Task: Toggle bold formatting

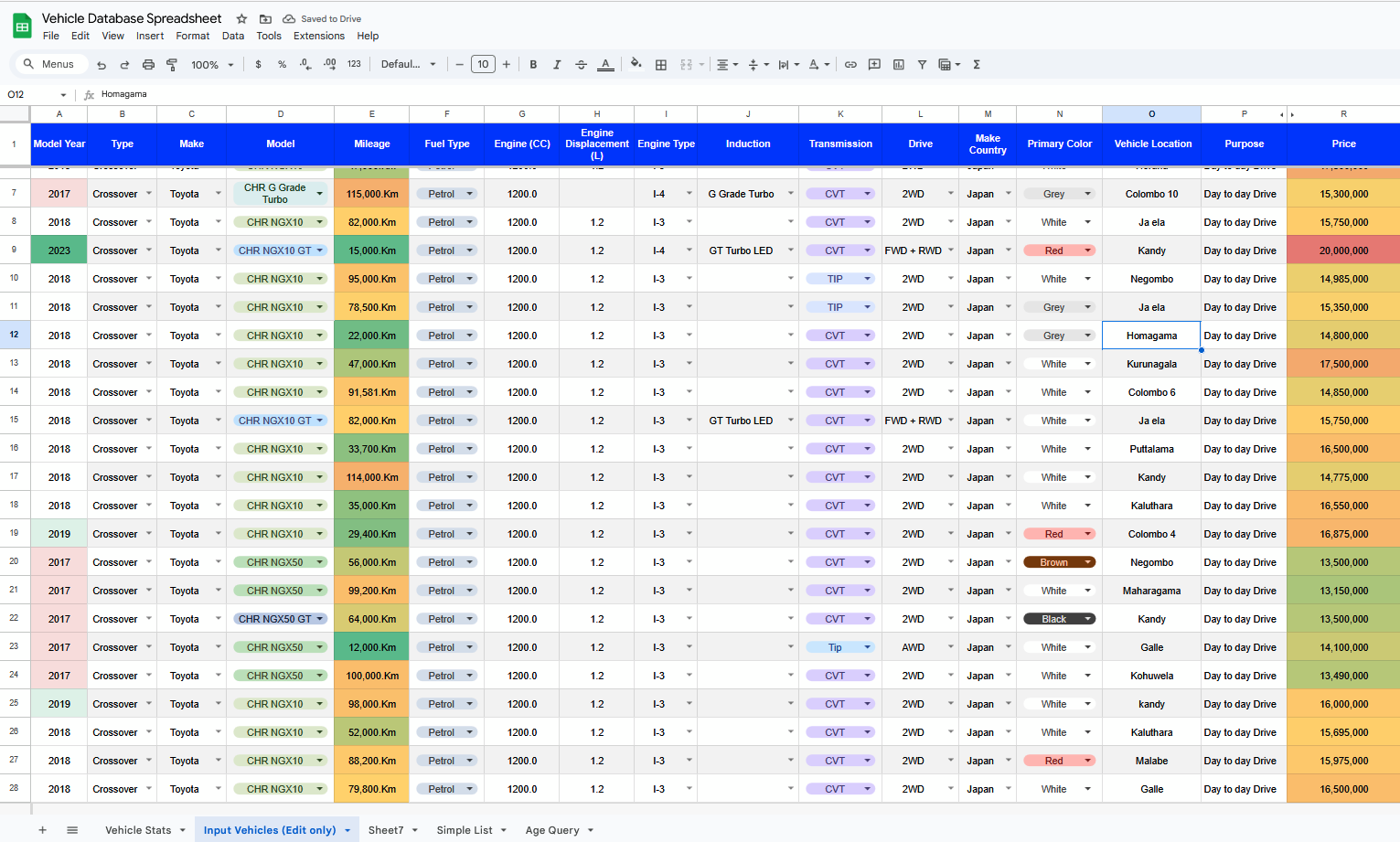Action: click(533, 65)
